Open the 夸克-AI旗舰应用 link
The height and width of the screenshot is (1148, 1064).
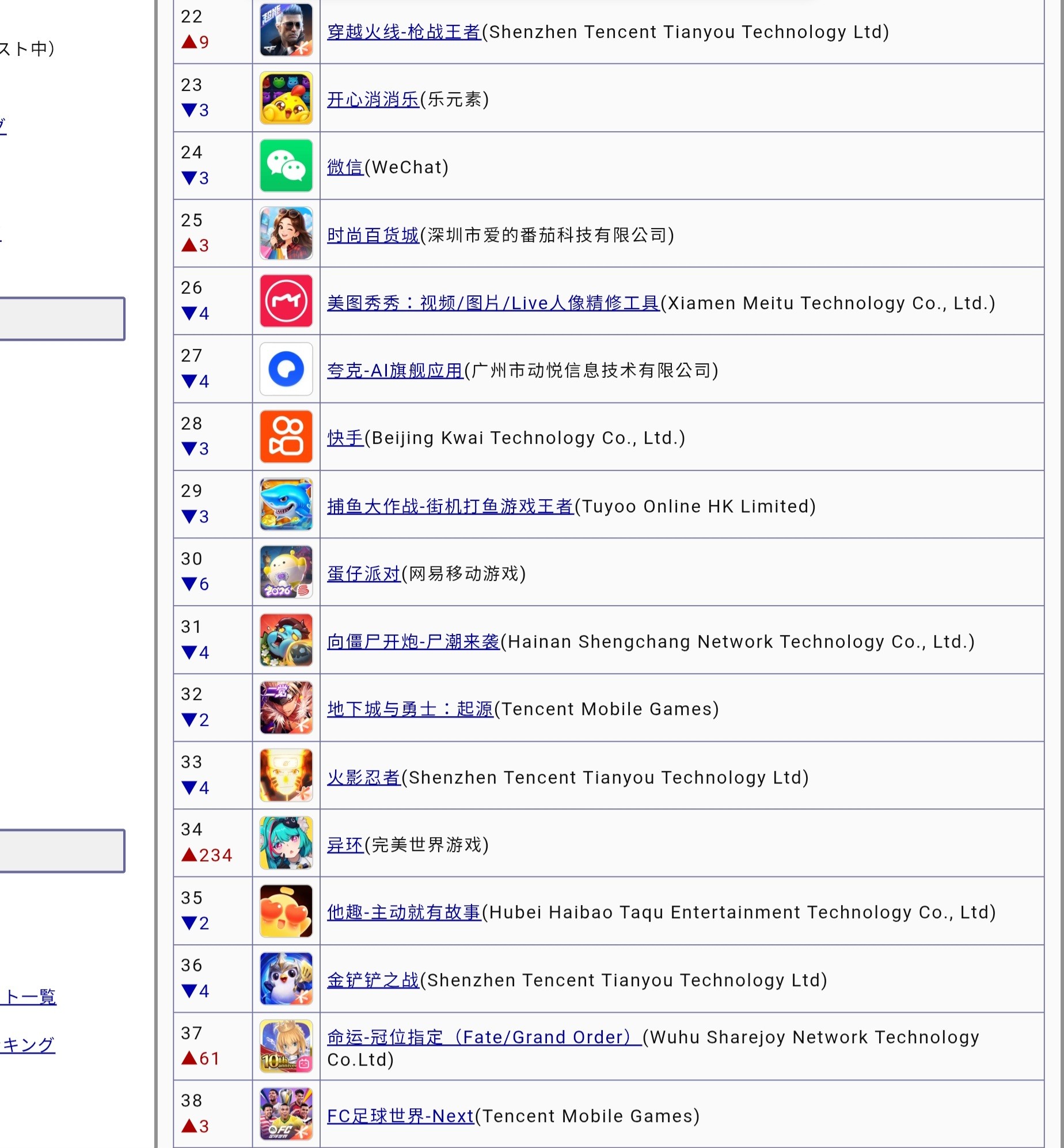point(396,370)
